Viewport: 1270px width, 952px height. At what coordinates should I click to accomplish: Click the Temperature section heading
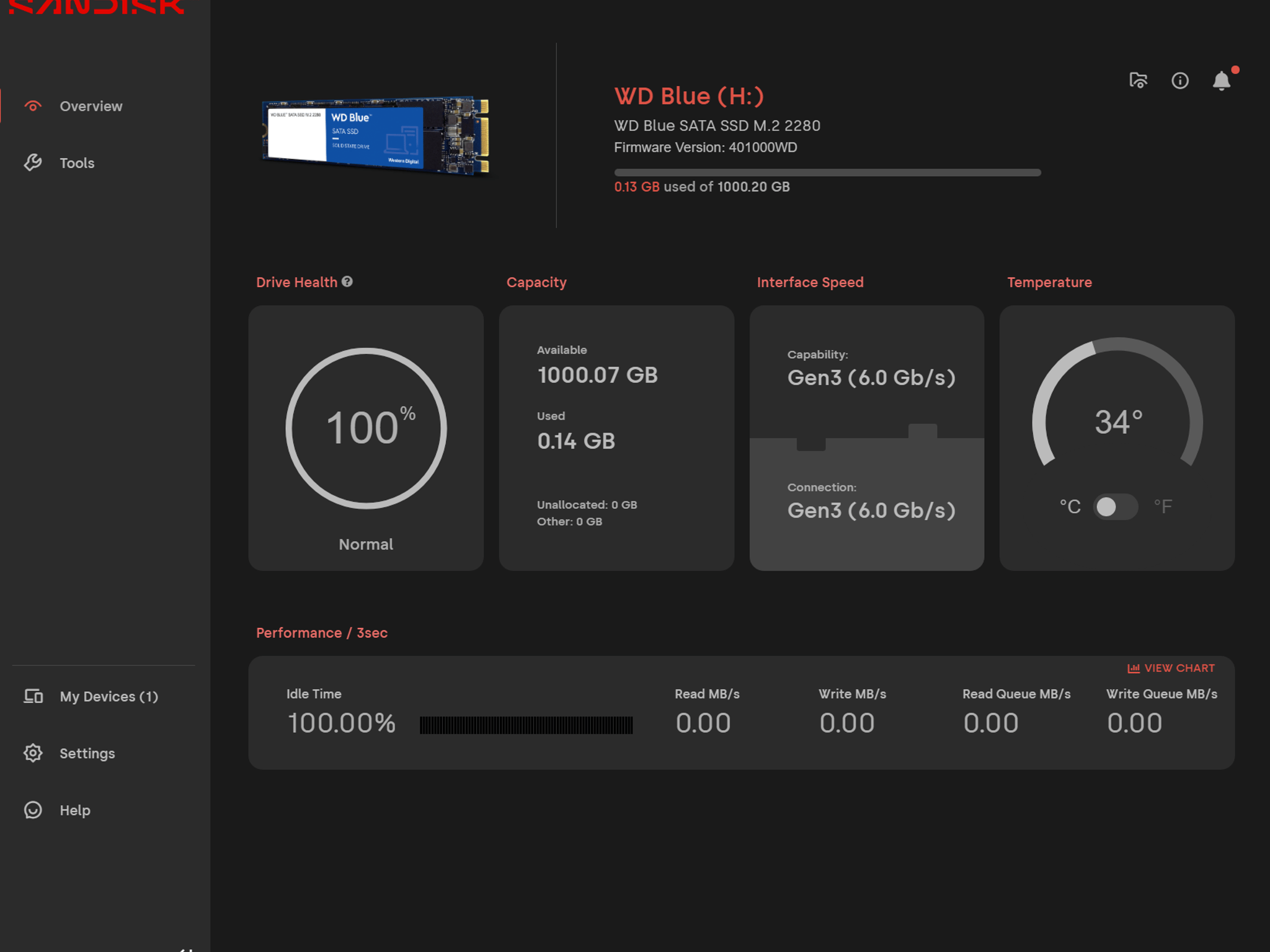point(1049,283)
